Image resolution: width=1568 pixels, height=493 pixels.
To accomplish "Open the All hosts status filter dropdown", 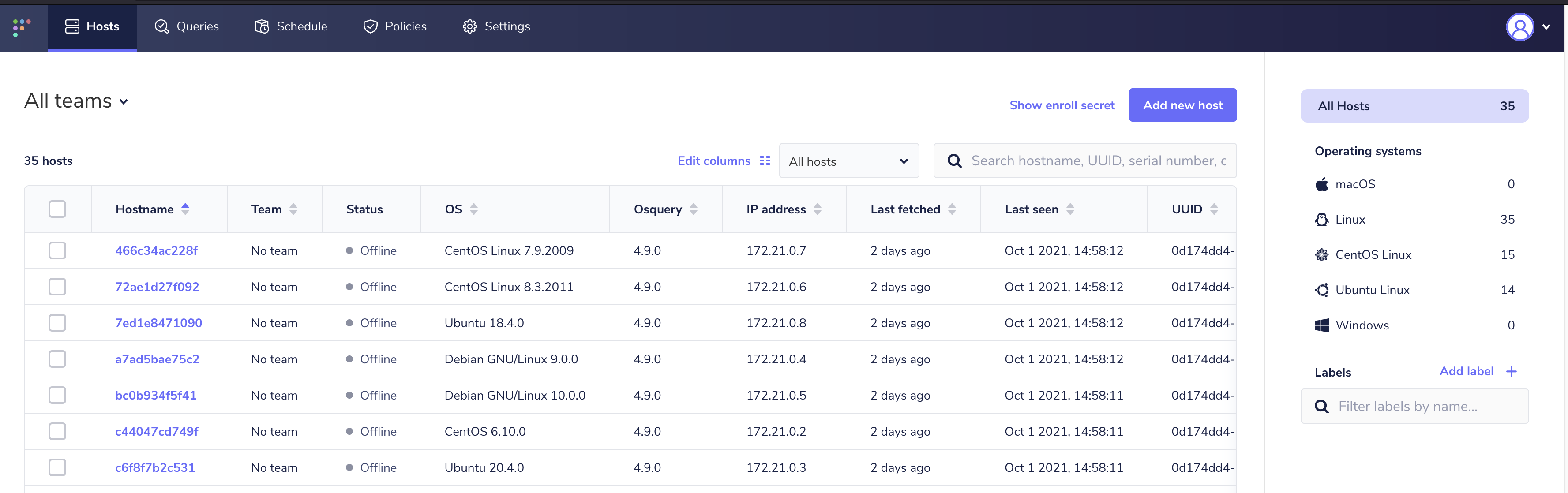I will [848, 161].
